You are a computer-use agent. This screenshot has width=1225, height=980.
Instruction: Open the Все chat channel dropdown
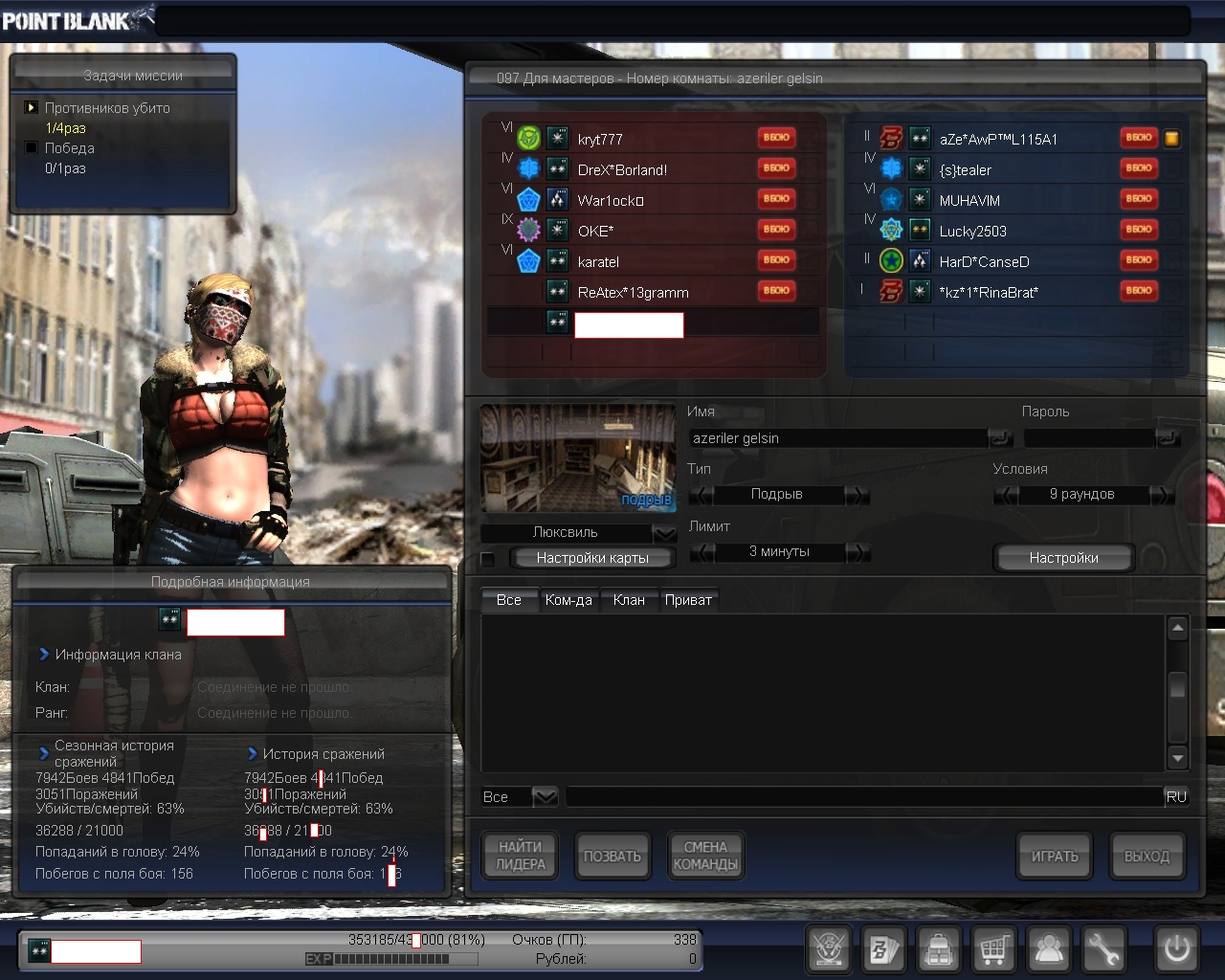544,796
